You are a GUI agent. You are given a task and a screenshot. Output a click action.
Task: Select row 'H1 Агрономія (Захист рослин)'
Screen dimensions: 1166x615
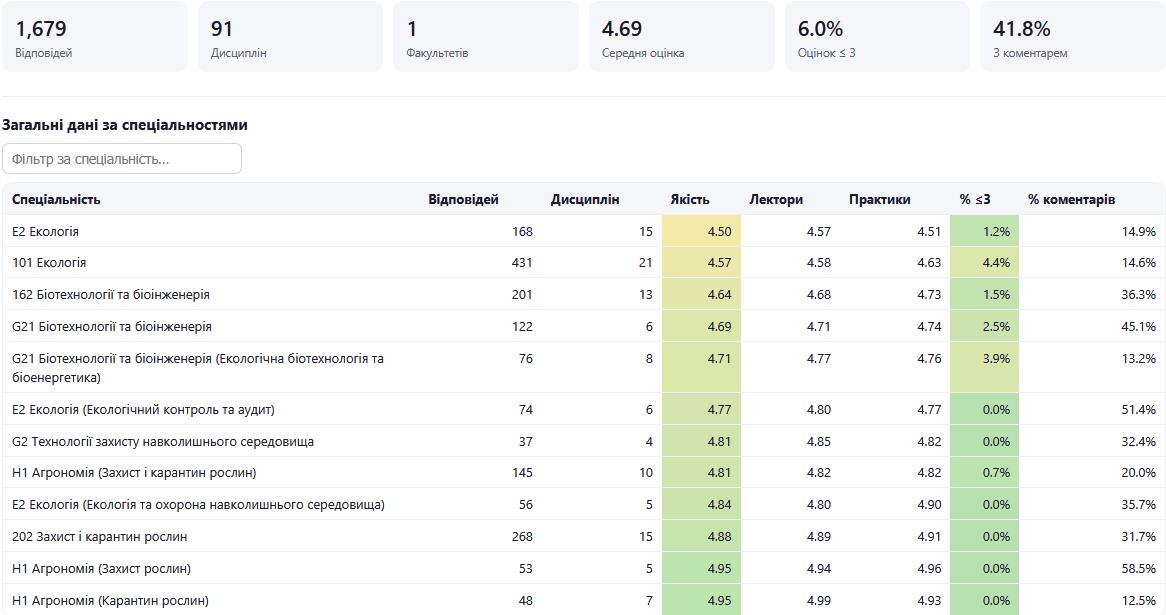click(583, 568)
